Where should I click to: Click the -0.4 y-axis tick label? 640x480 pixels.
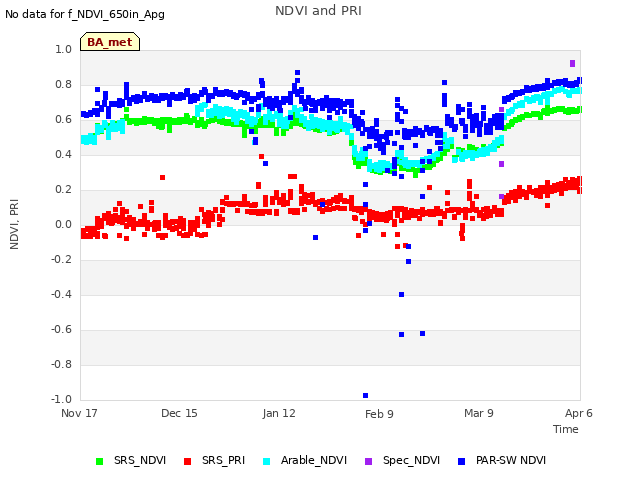click(x=61, y=294)
